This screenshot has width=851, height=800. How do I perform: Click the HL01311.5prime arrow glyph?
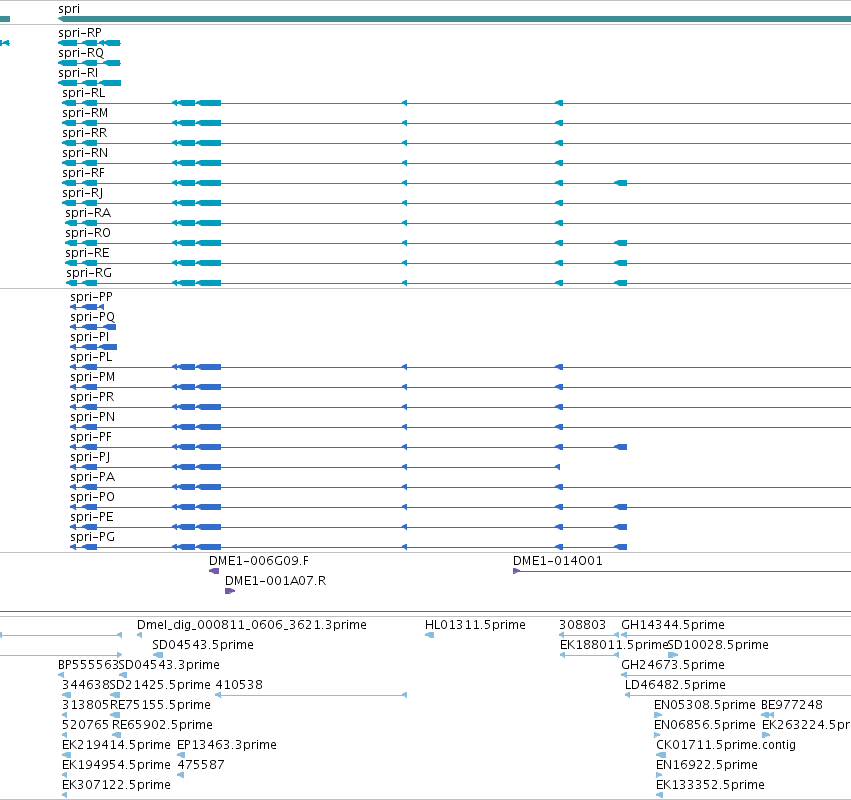429,636
